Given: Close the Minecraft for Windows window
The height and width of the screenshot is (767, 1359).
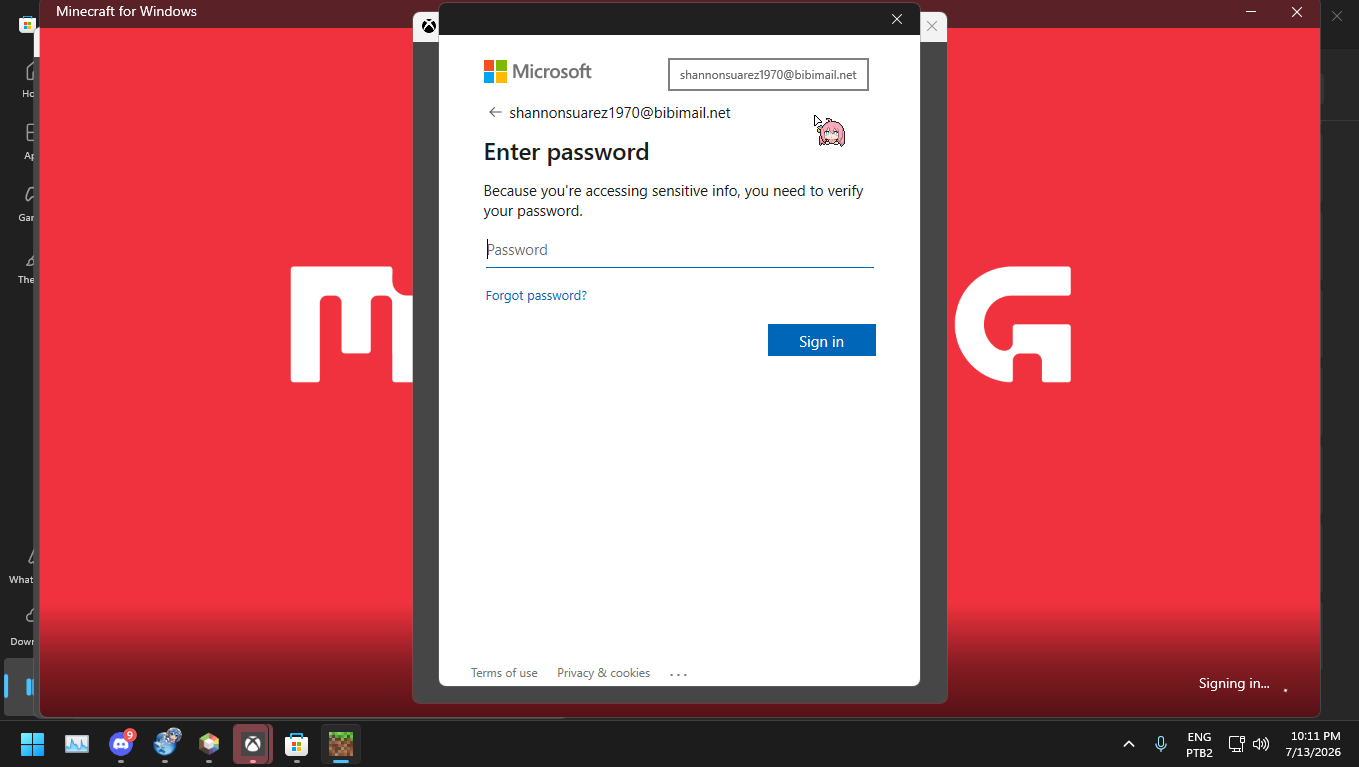Looking at the screenshot, I should pos(1297,12).
